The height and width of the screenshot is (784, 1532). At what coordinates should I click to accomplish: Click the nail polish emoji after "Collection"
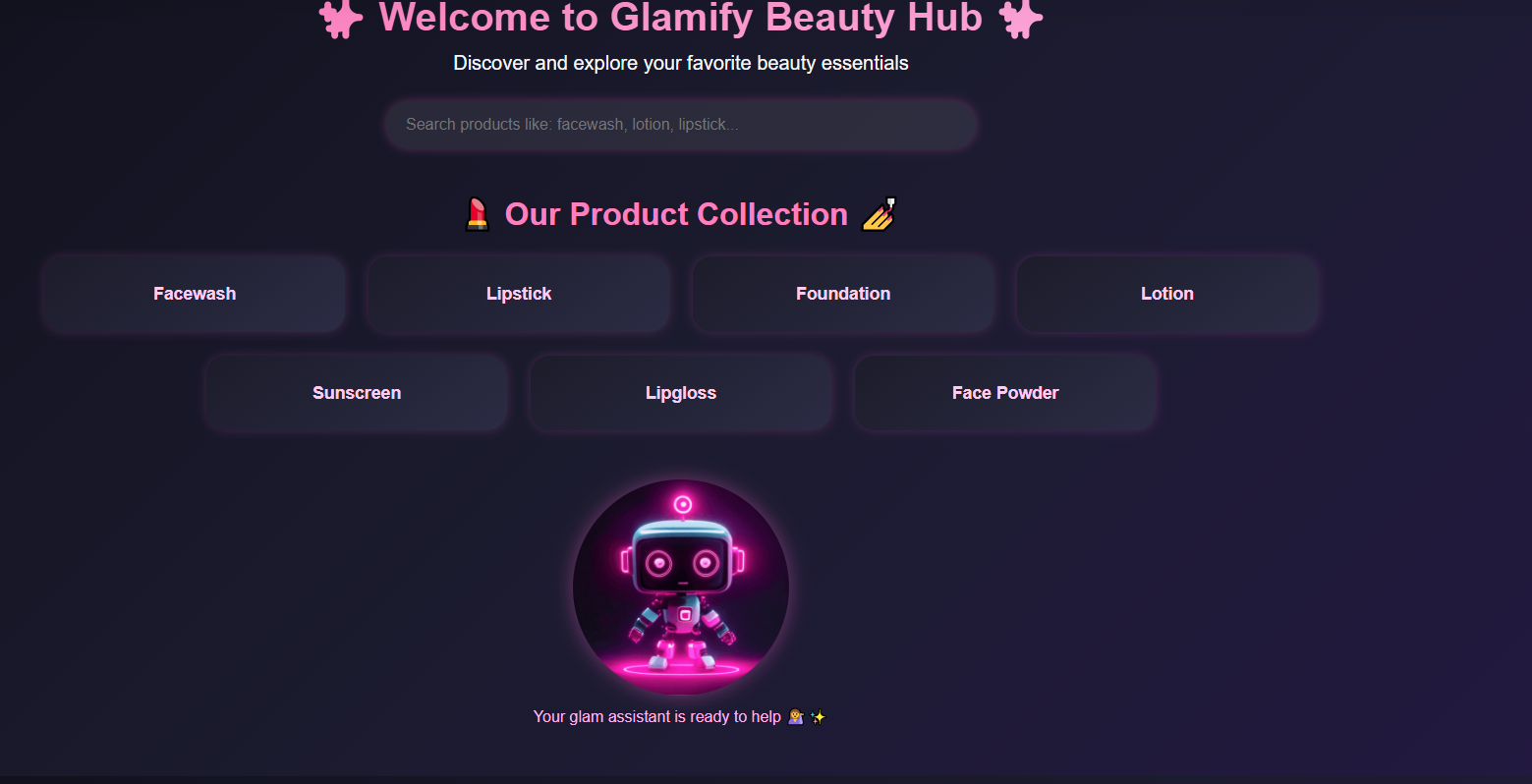click(879, 214)
